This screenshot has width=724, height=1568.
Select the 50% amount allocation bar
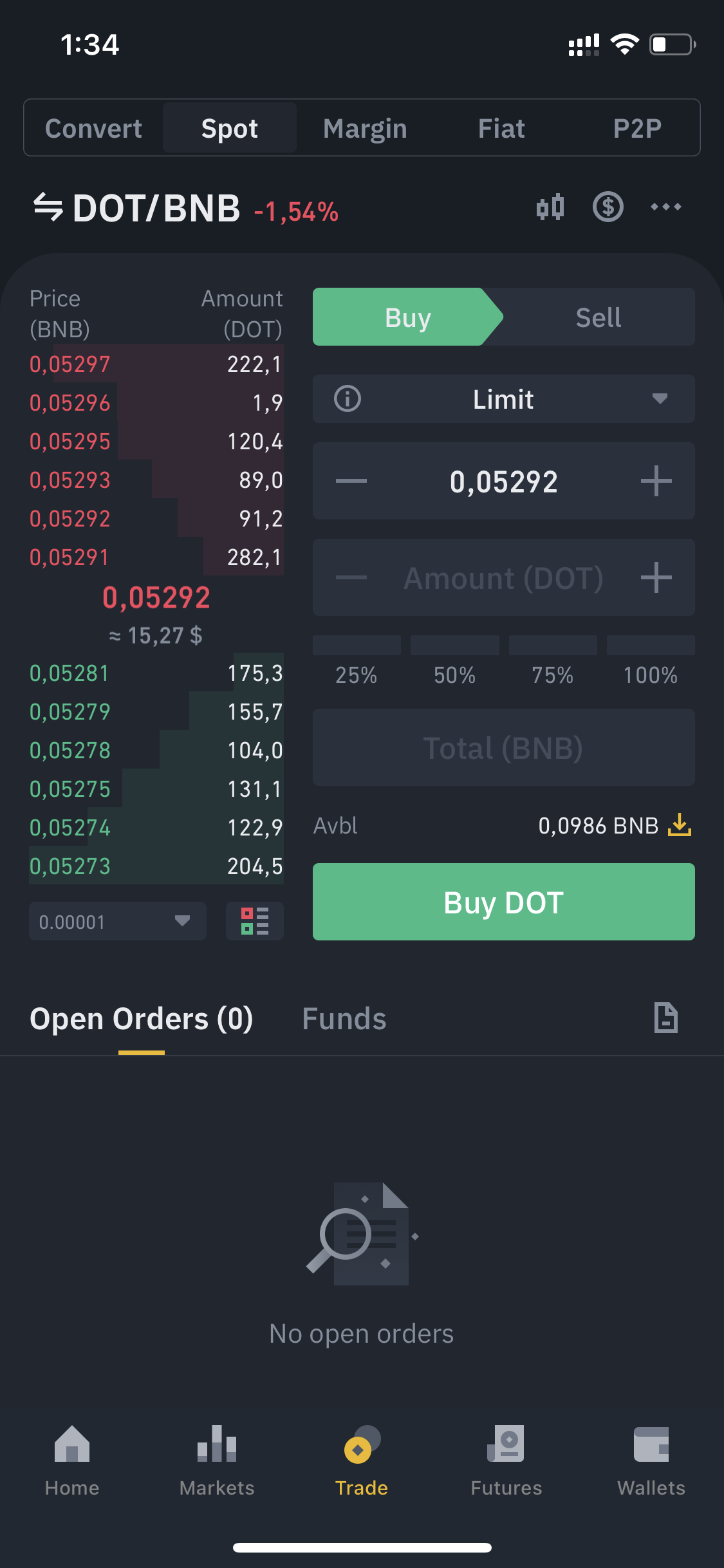(454, 646)
